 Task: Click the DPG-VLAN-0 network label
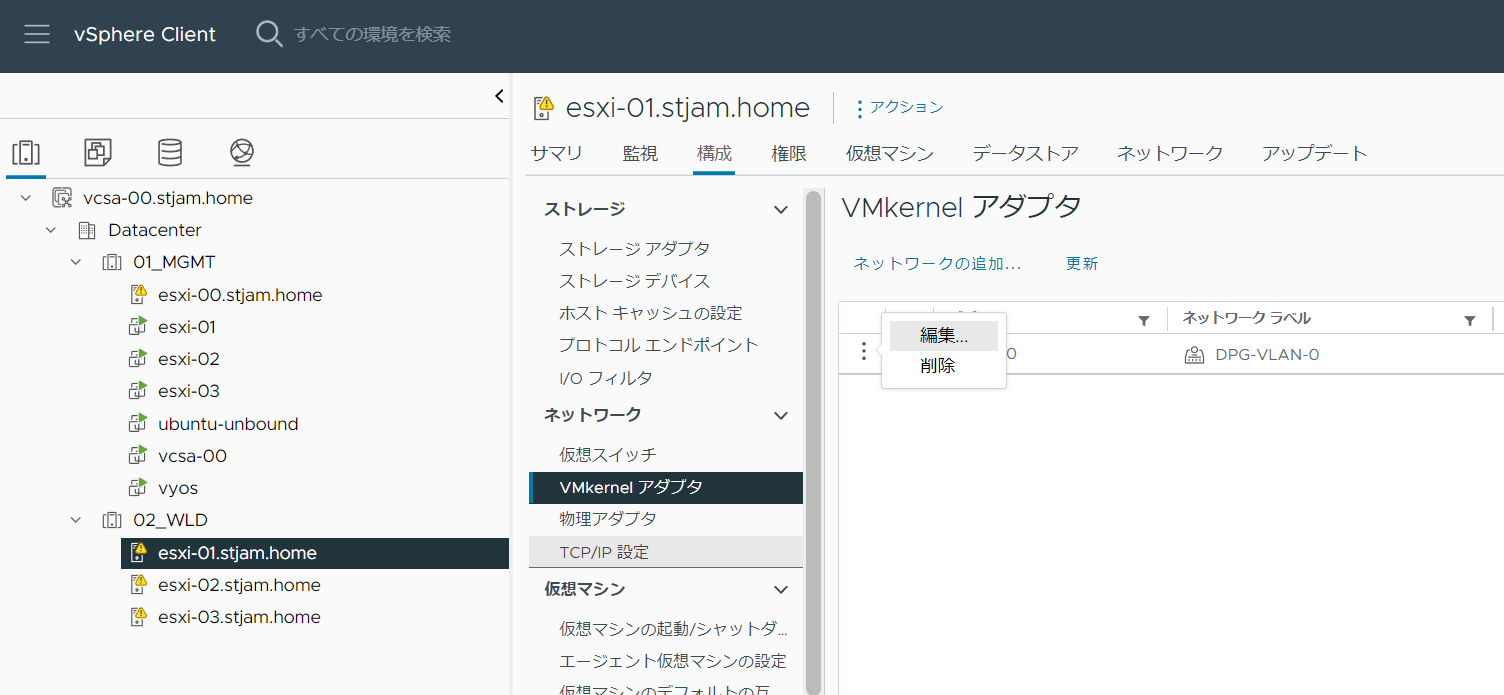click(x=1267, y=354)
